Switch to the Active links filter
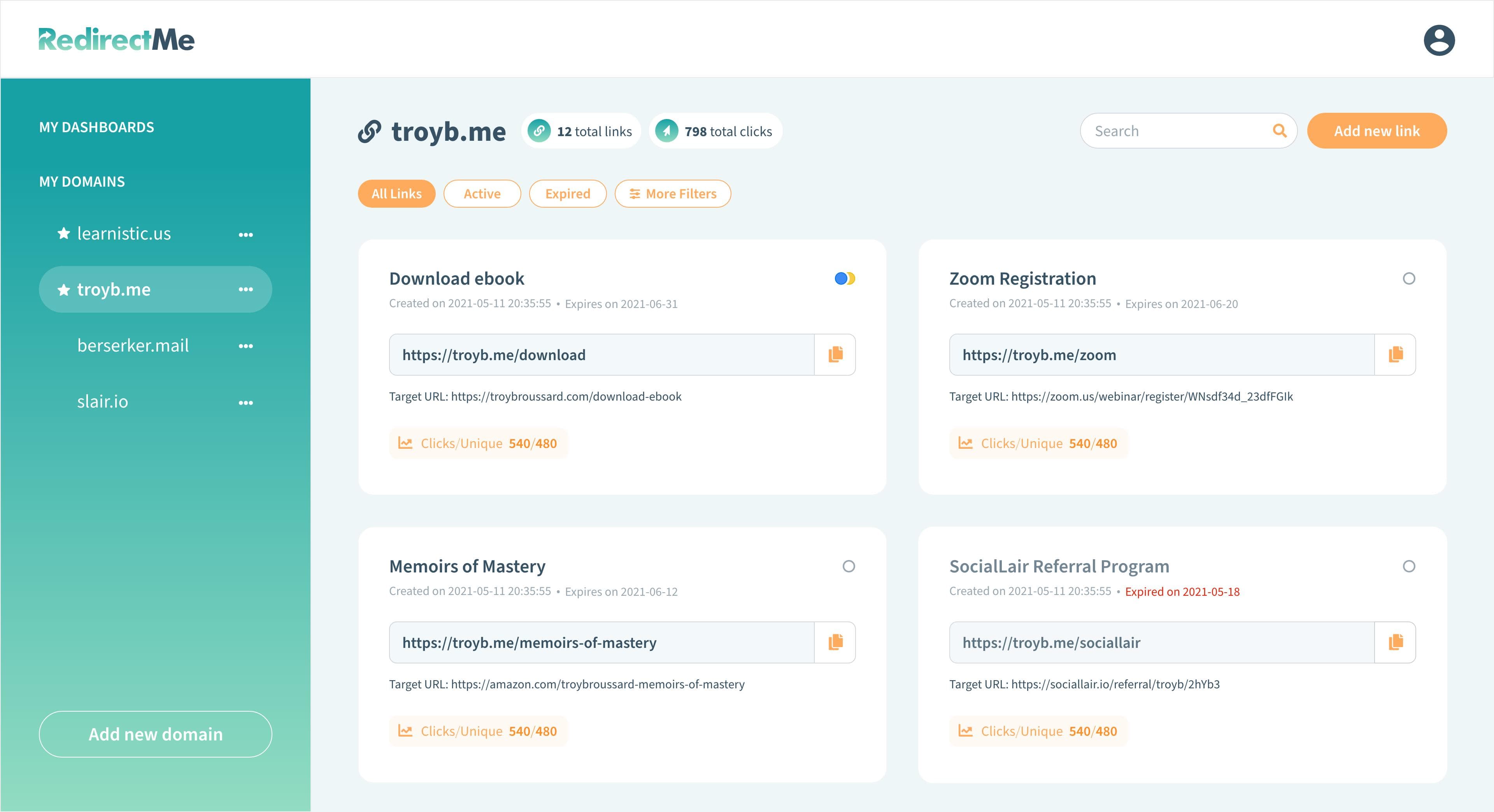Image resolution: width=1494 pixels, height=812 pixels. [482, 194]
